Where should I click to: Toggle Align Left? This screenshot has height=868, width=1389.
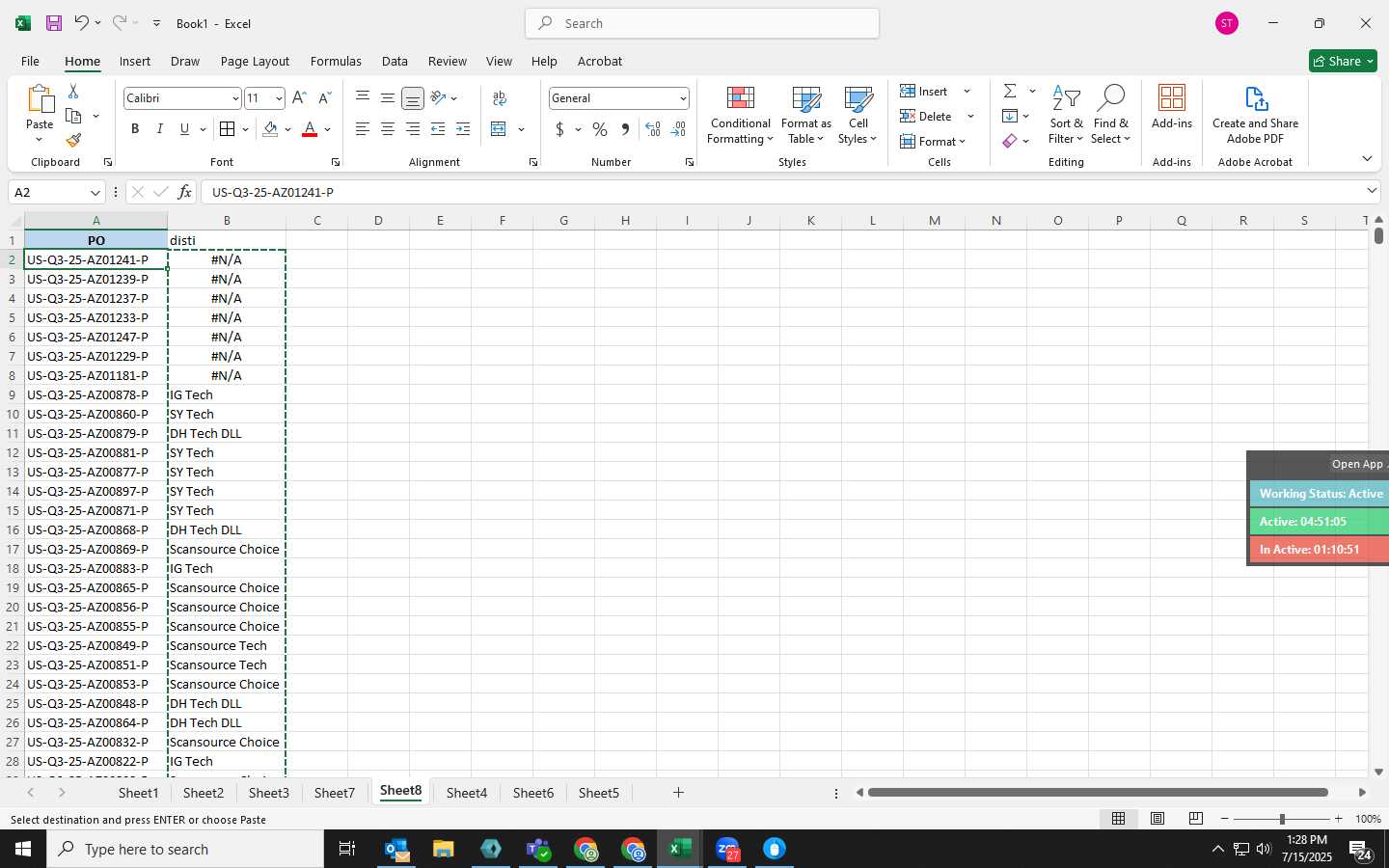click(x=363, y=129)
